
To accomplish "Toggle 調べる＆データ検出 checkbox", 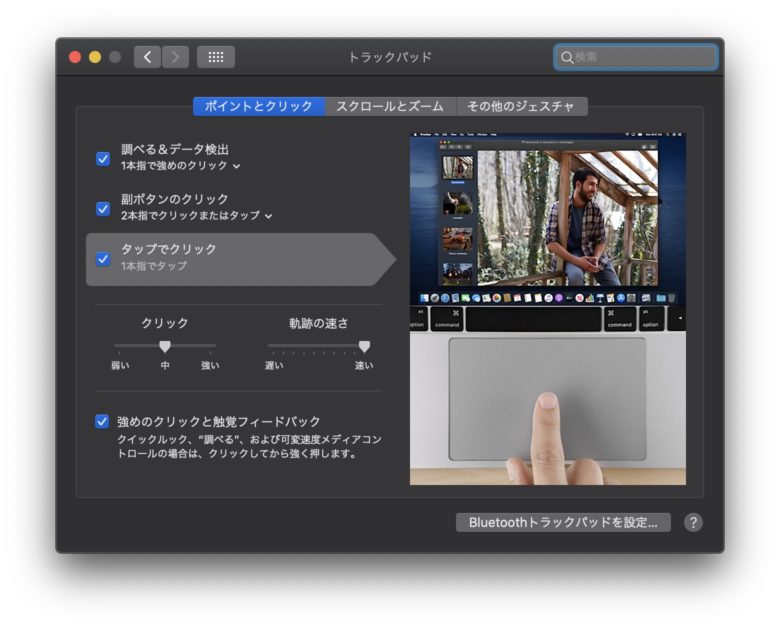I will pyautogui.click(x=103, y=158).
